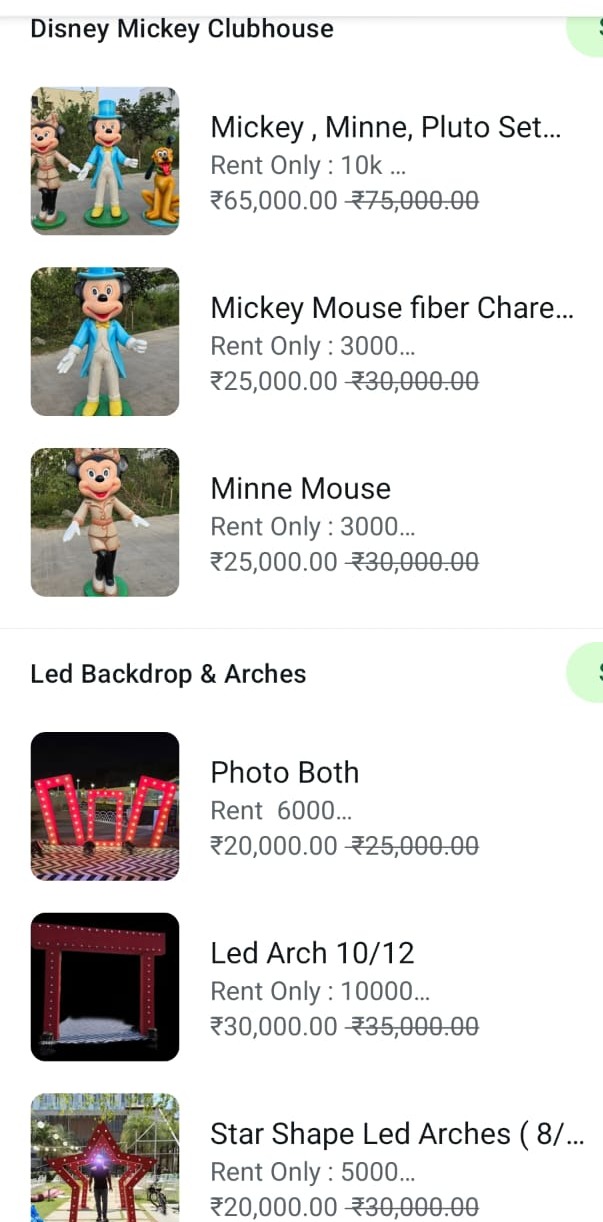Tap the Led Backdrop & Arches collection heading
The image size is (603, 1222).
pyautogui.click(x=168, y=674)
